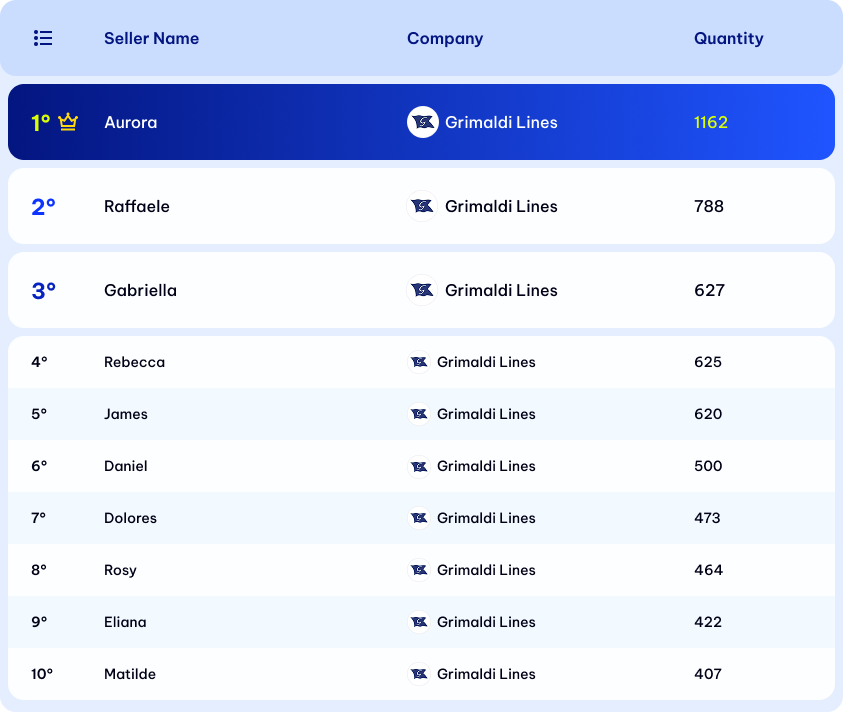Viewport: 843px width, 712px height.
Task: Select the seller name Gabriella
Action: (140, 290)
